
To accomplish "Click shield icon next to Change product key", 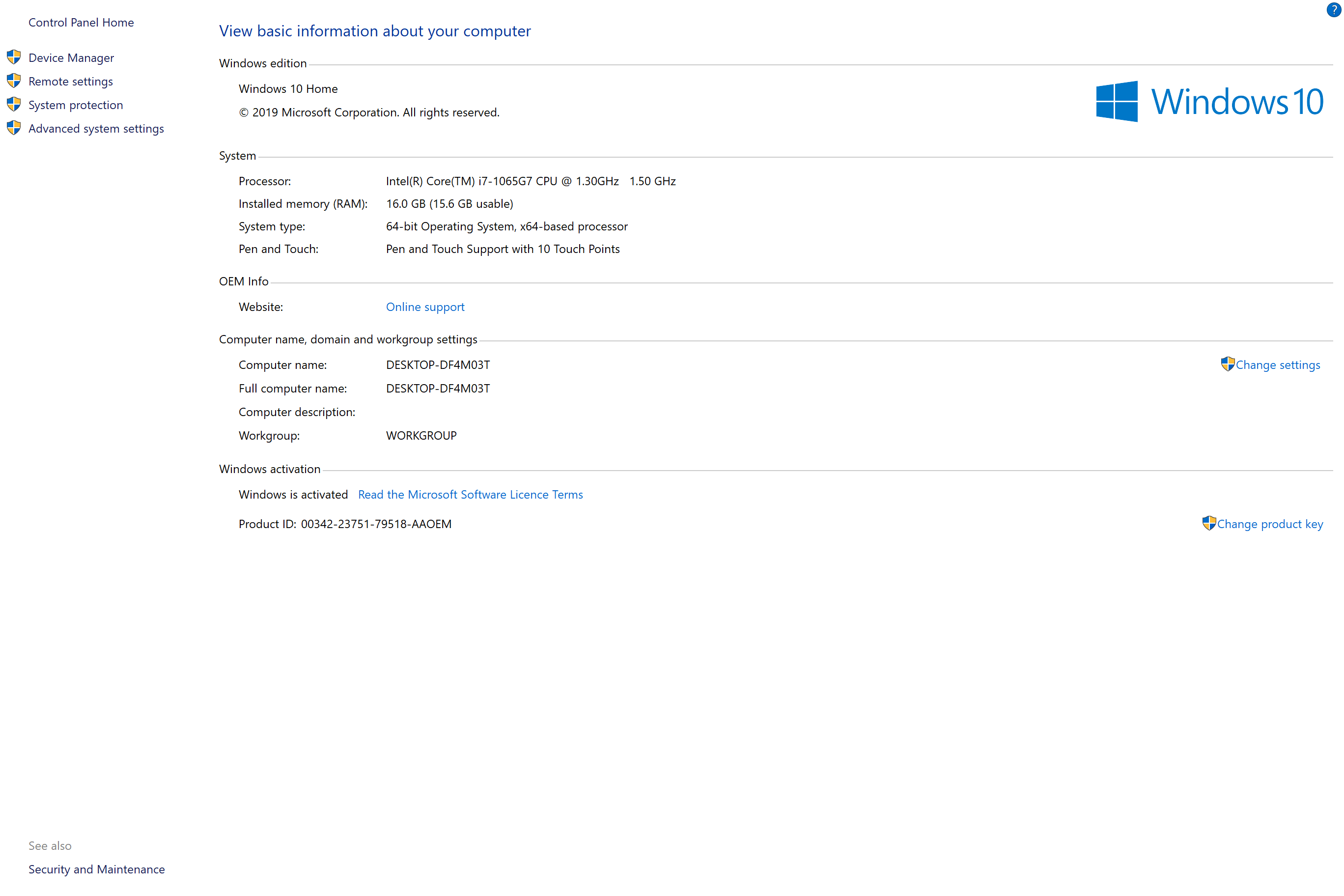I will (1208, 524).
